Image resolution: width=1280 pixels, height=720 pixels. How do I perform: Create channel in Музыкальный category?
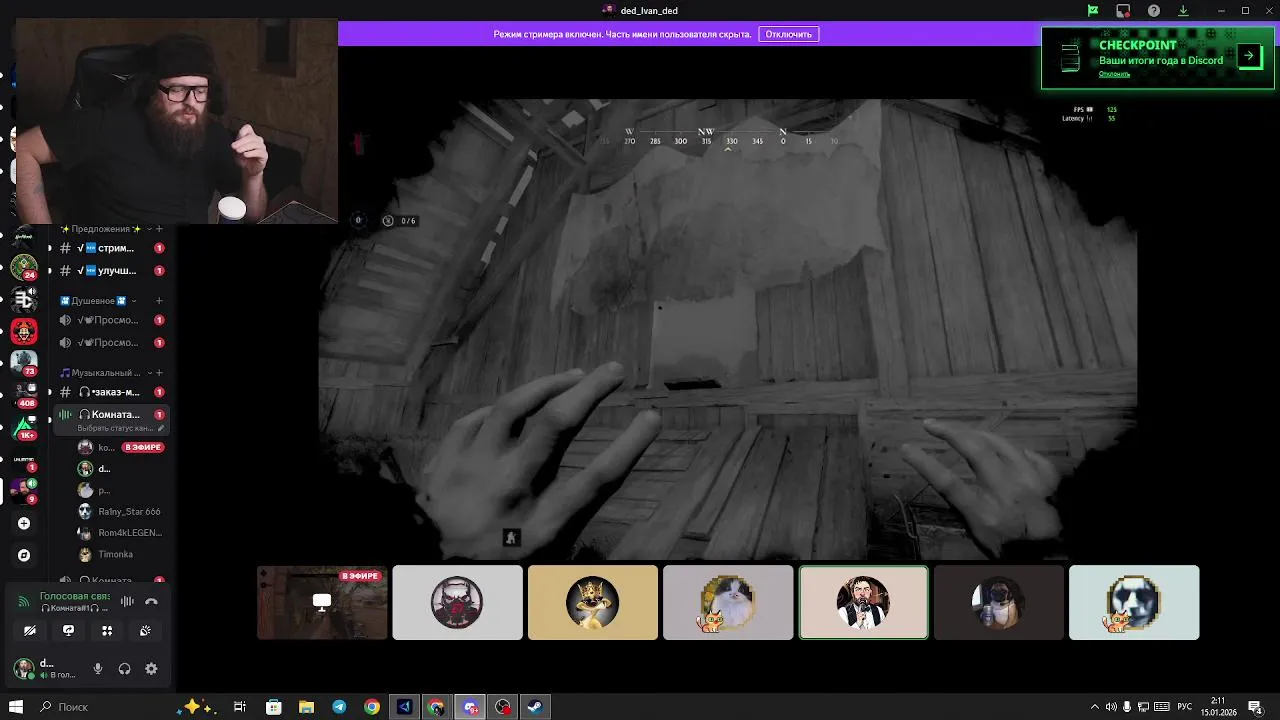(159, 373)
